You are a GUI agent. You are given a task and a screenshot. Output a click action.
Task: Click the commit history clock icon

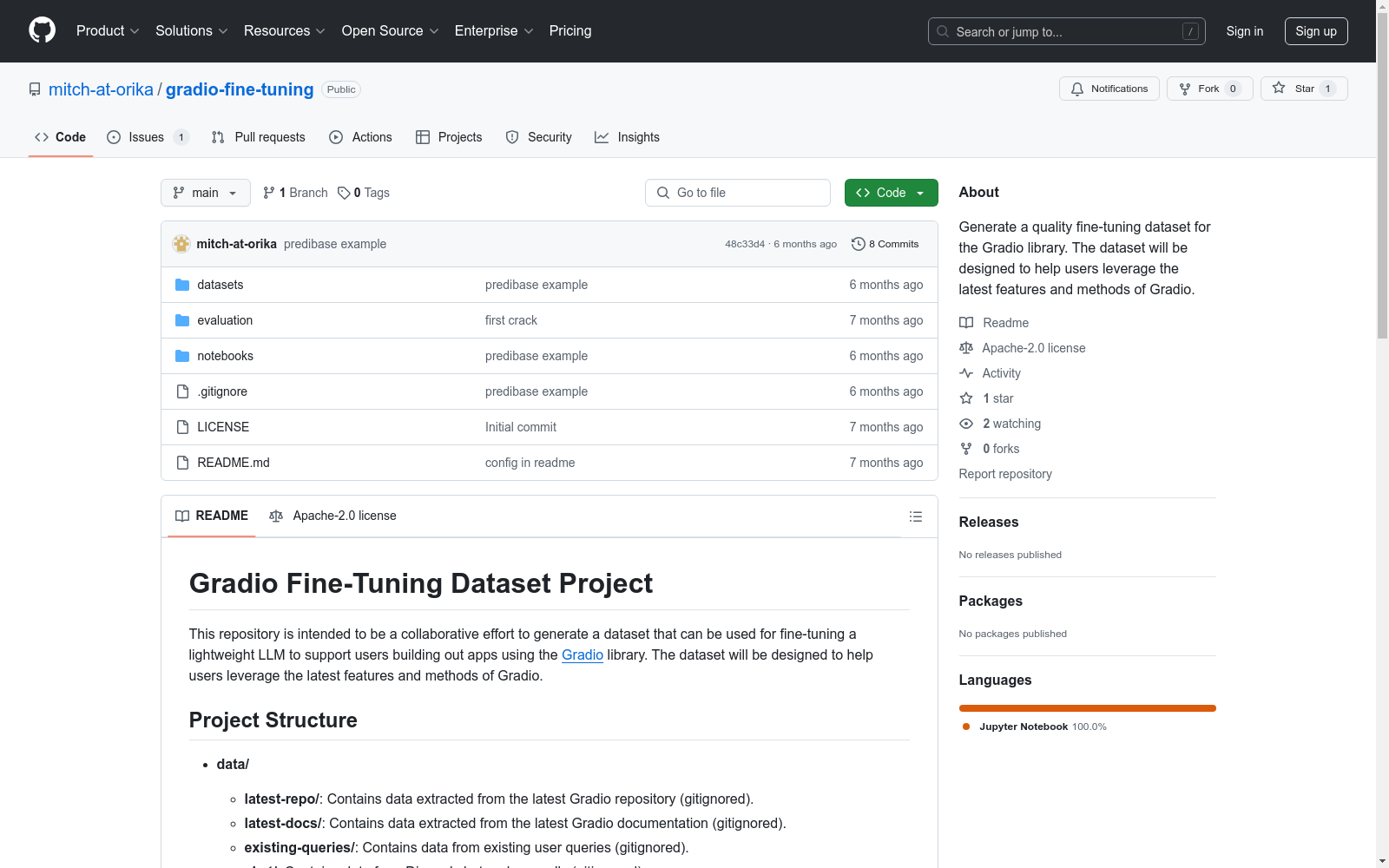click(x=858, y=244)
